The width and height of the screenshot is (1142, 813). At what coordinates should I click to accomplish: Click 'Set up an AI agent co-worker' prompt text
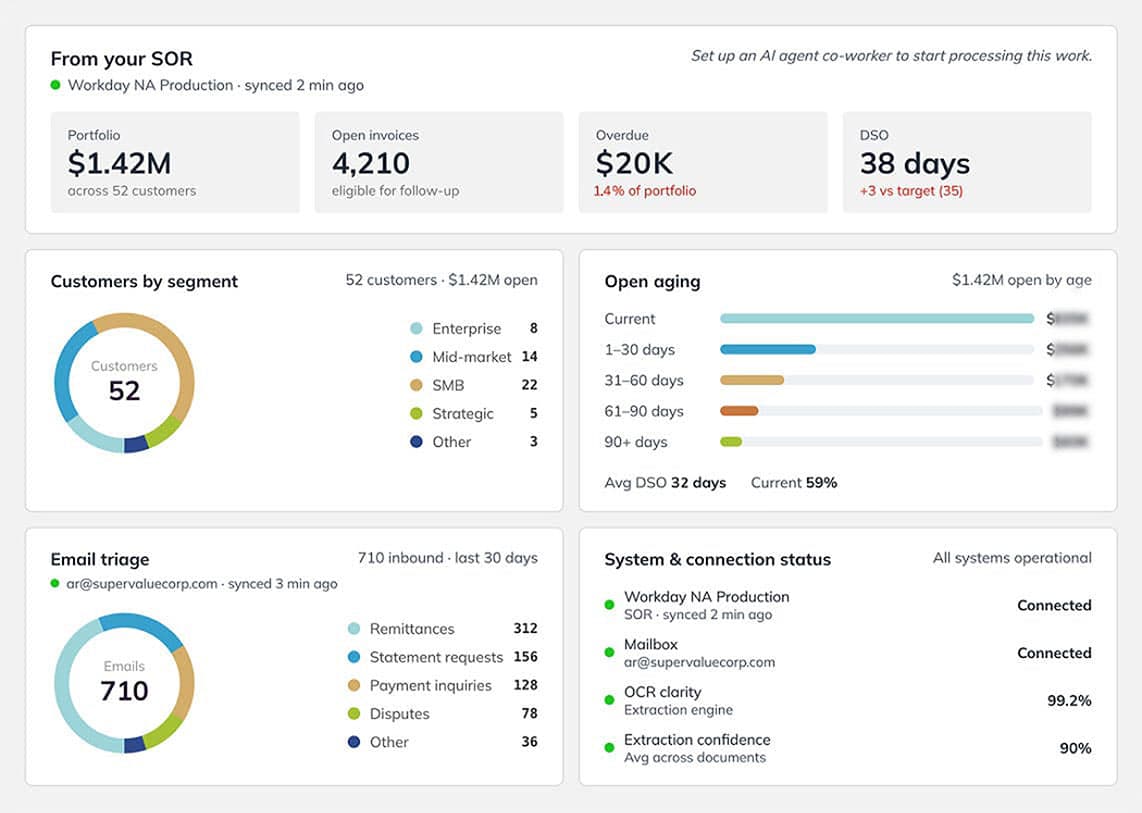(891, 56)
